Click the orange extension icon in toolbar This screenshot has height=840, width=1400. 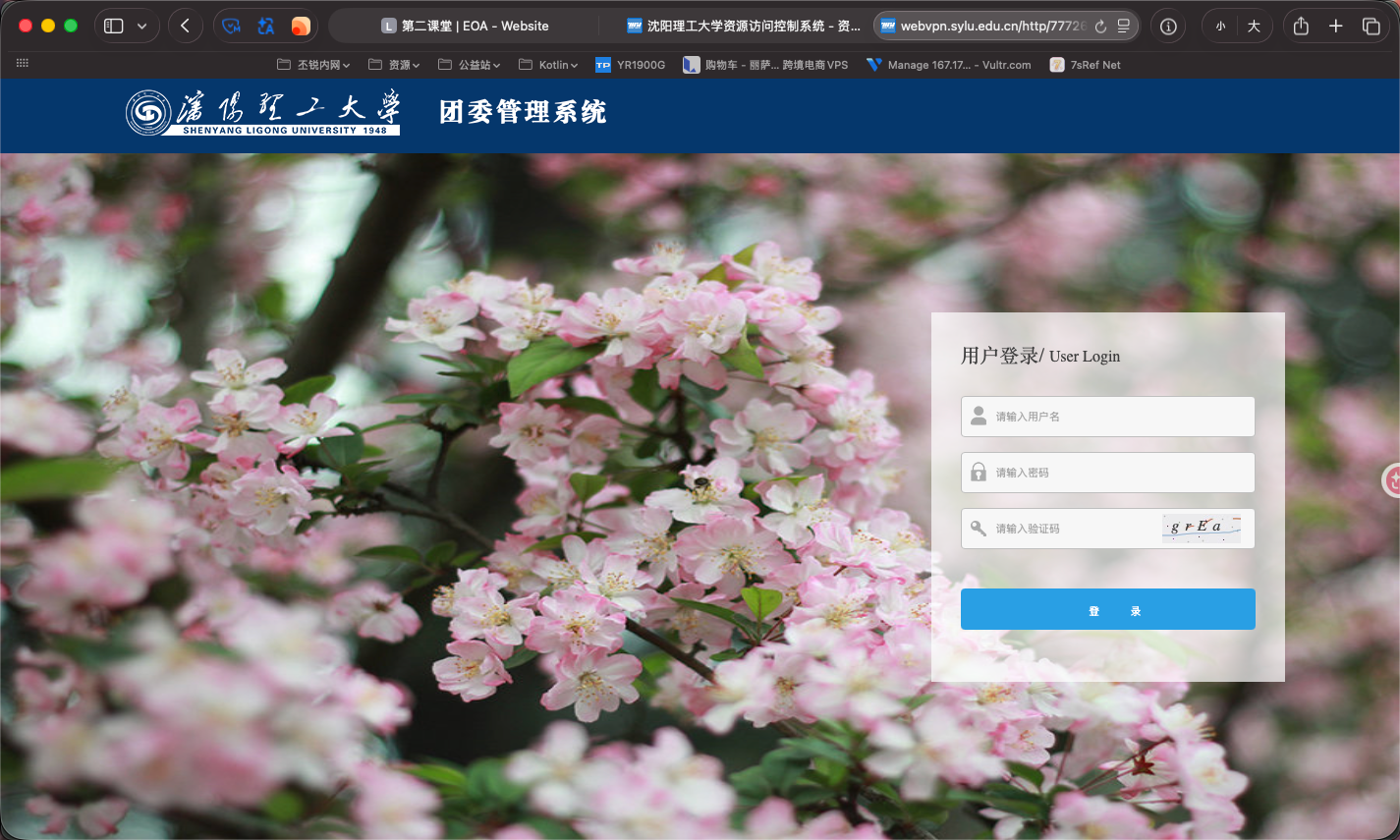301,27
